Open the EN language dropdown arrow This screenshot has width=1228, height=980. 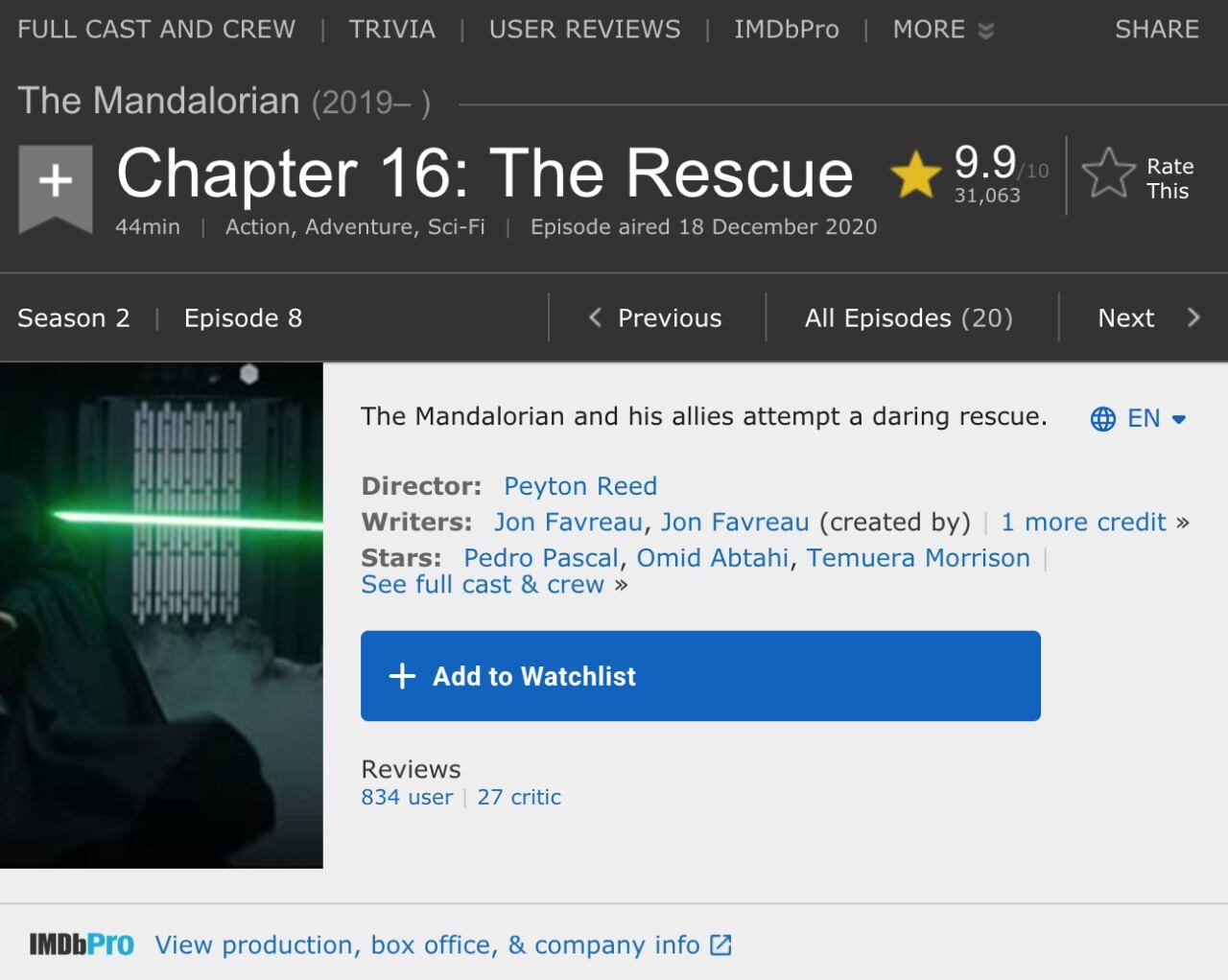point(1179,419)
